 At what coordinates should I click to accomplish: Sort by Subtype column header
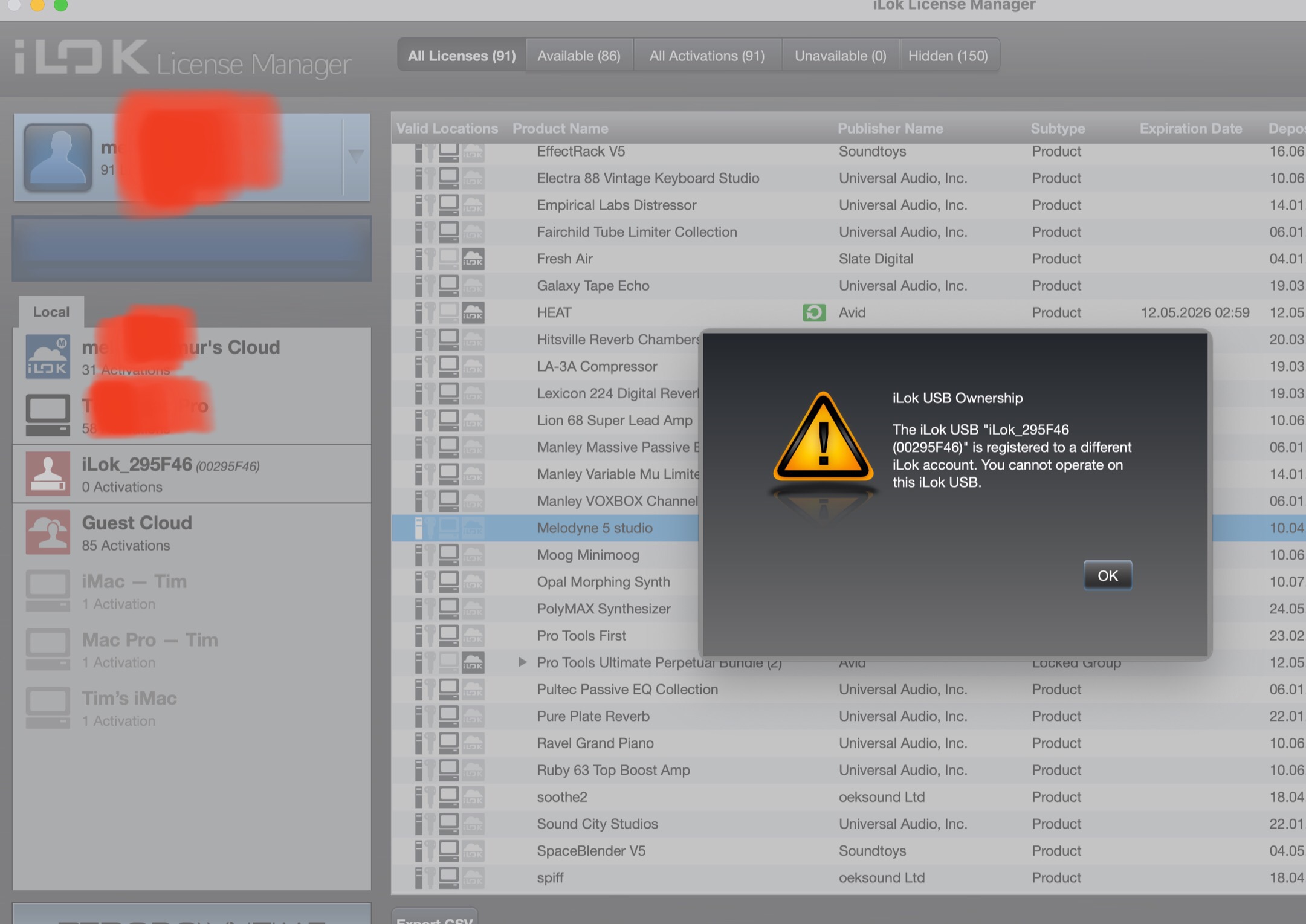click(x=1058, y=128)
